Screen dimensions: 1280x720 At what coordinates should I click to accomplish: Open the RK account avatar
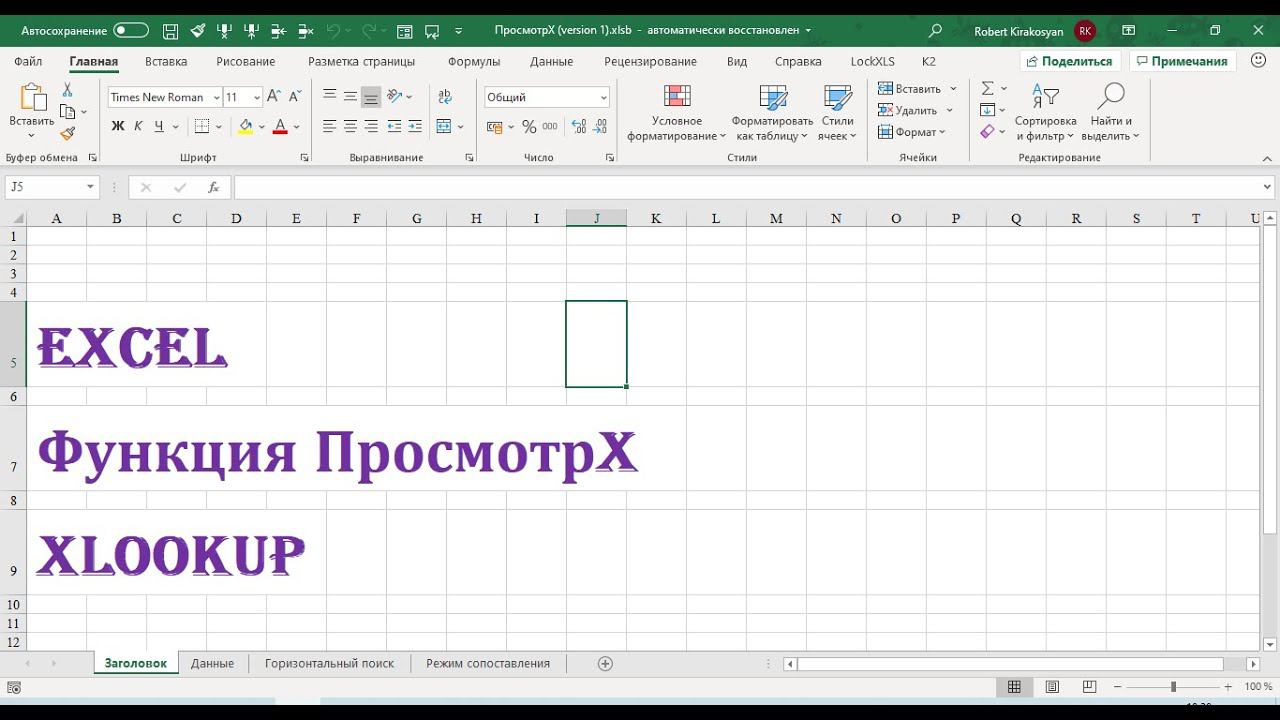[1085, 31]
